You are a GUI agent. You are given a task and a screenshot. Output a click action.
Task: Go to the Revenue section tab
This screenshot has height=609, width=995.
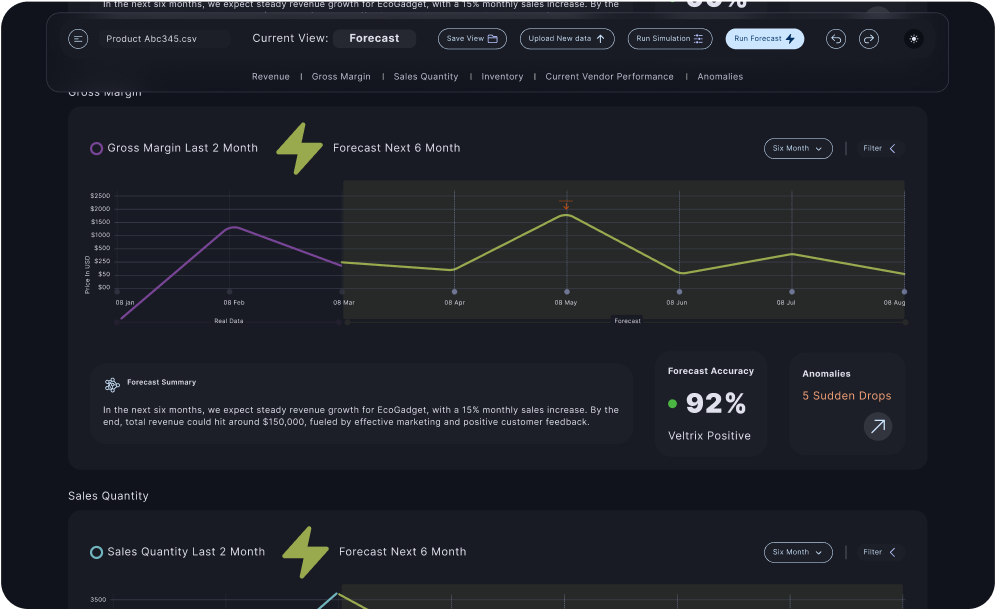click(x=270, y=76)
